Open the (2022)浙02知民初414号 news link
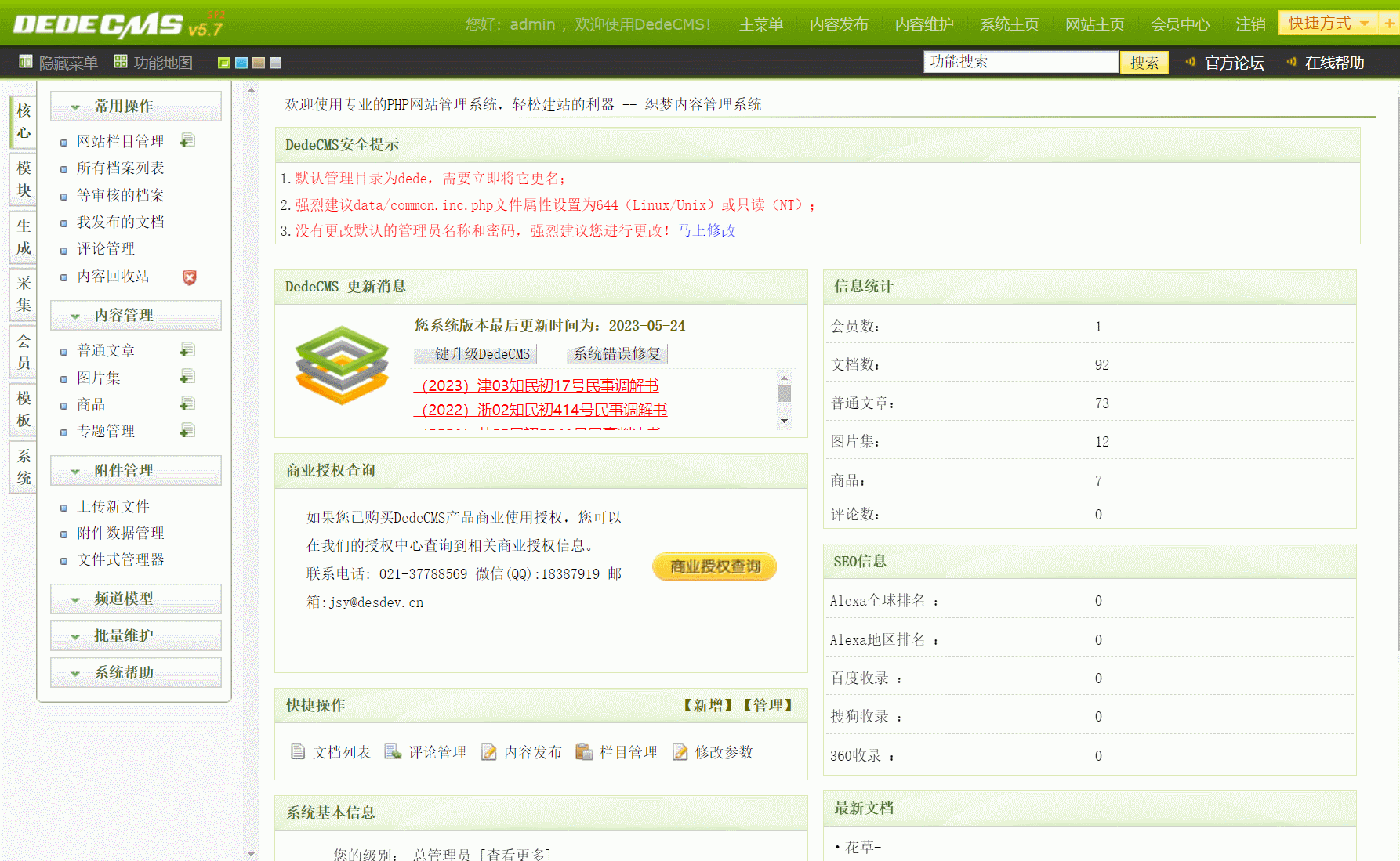This screenshot has height=861, width=1400. tap(541, 410)
